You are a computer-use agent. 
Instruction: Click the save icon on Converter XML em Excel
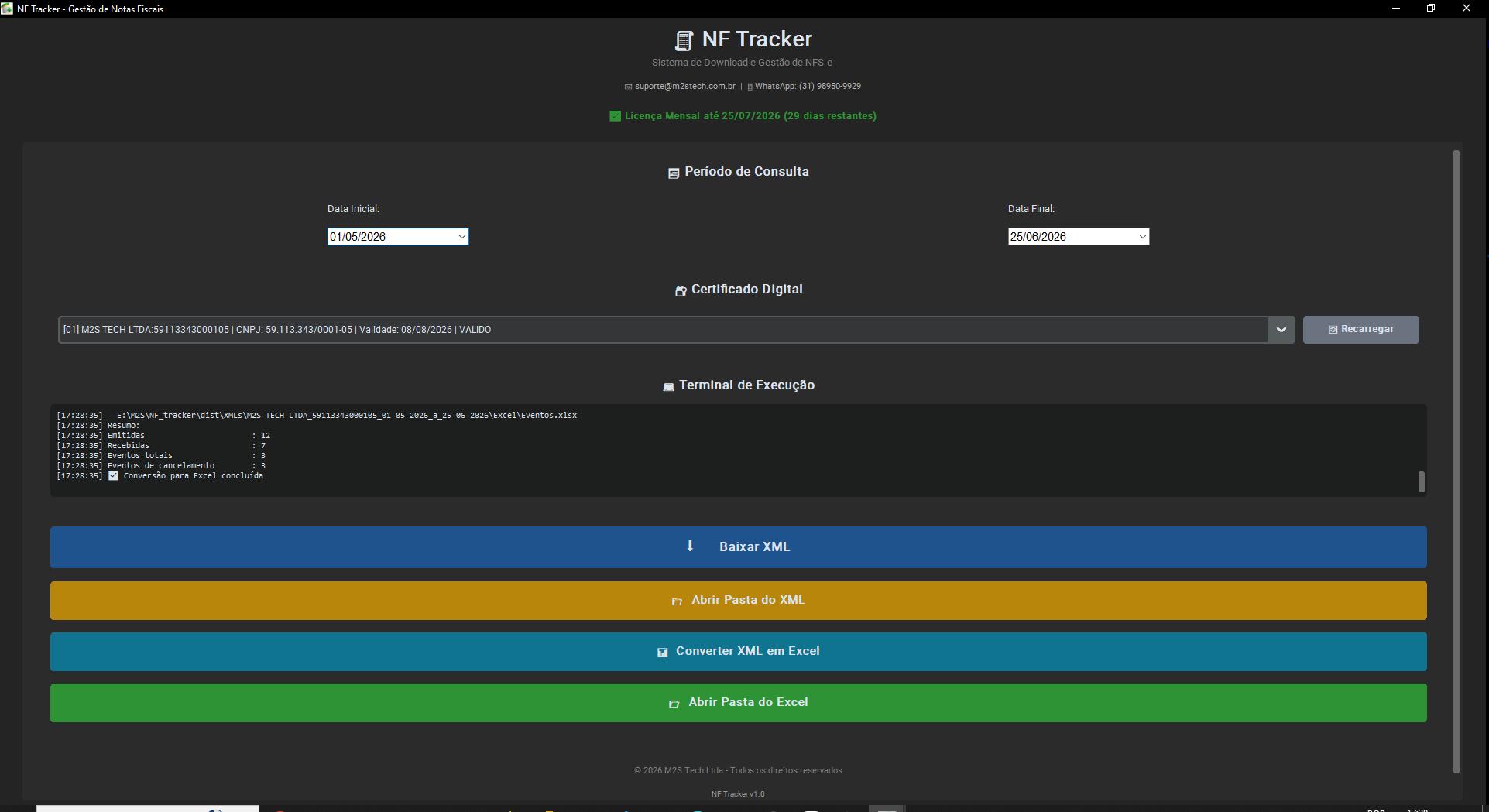pyautogui.click(x=662, y=653)
